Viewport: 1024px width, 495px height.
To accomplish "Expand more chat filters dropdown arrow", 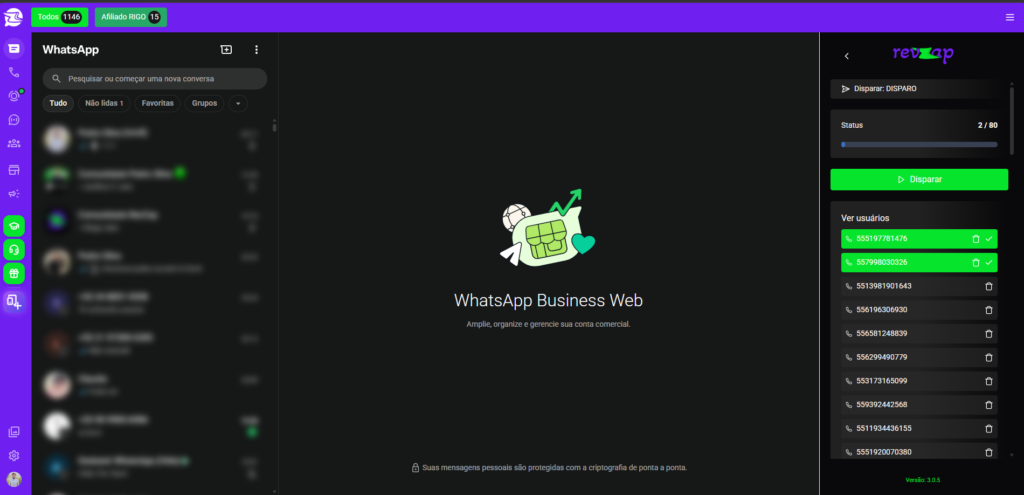I will 238,103.
